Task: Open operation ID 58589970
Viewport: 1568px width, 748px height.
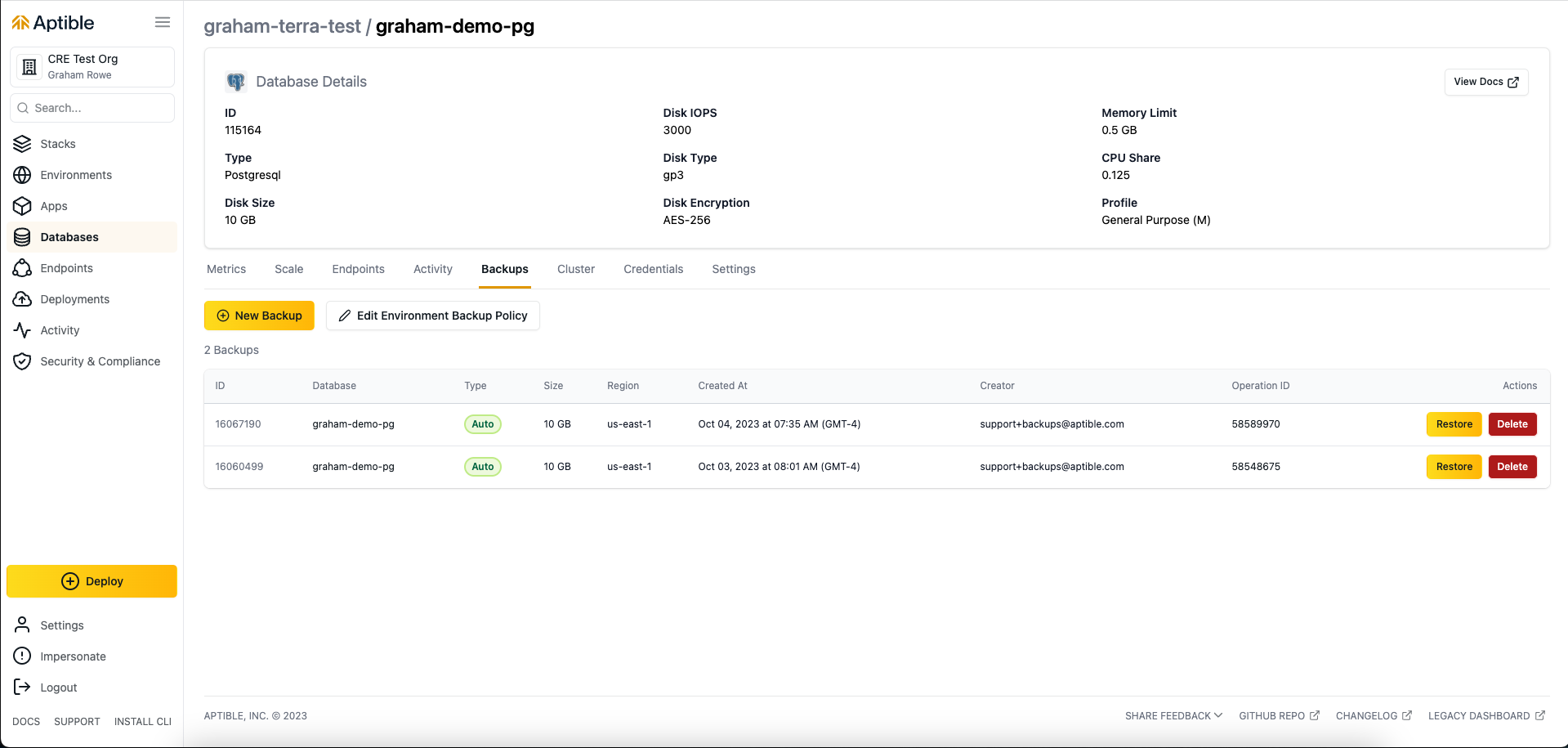Action: (x=1256, y=424)
